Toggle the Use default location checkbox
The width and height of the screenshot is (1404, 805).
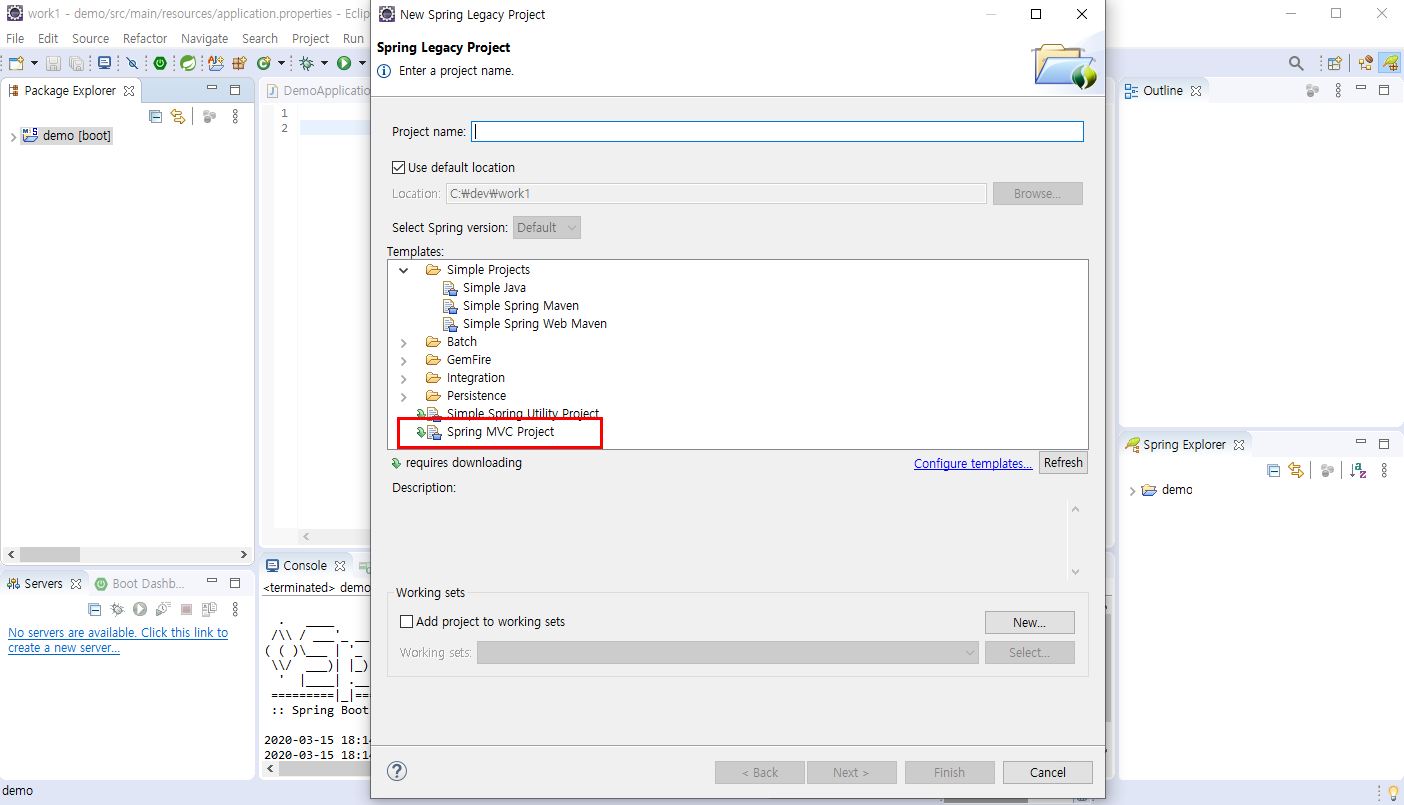pyautogui.click(x=398, y=167)
